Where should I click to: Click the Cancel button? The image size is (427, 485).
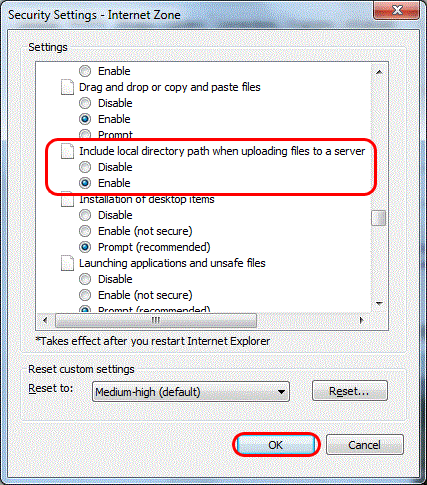[x=365, y=445]
